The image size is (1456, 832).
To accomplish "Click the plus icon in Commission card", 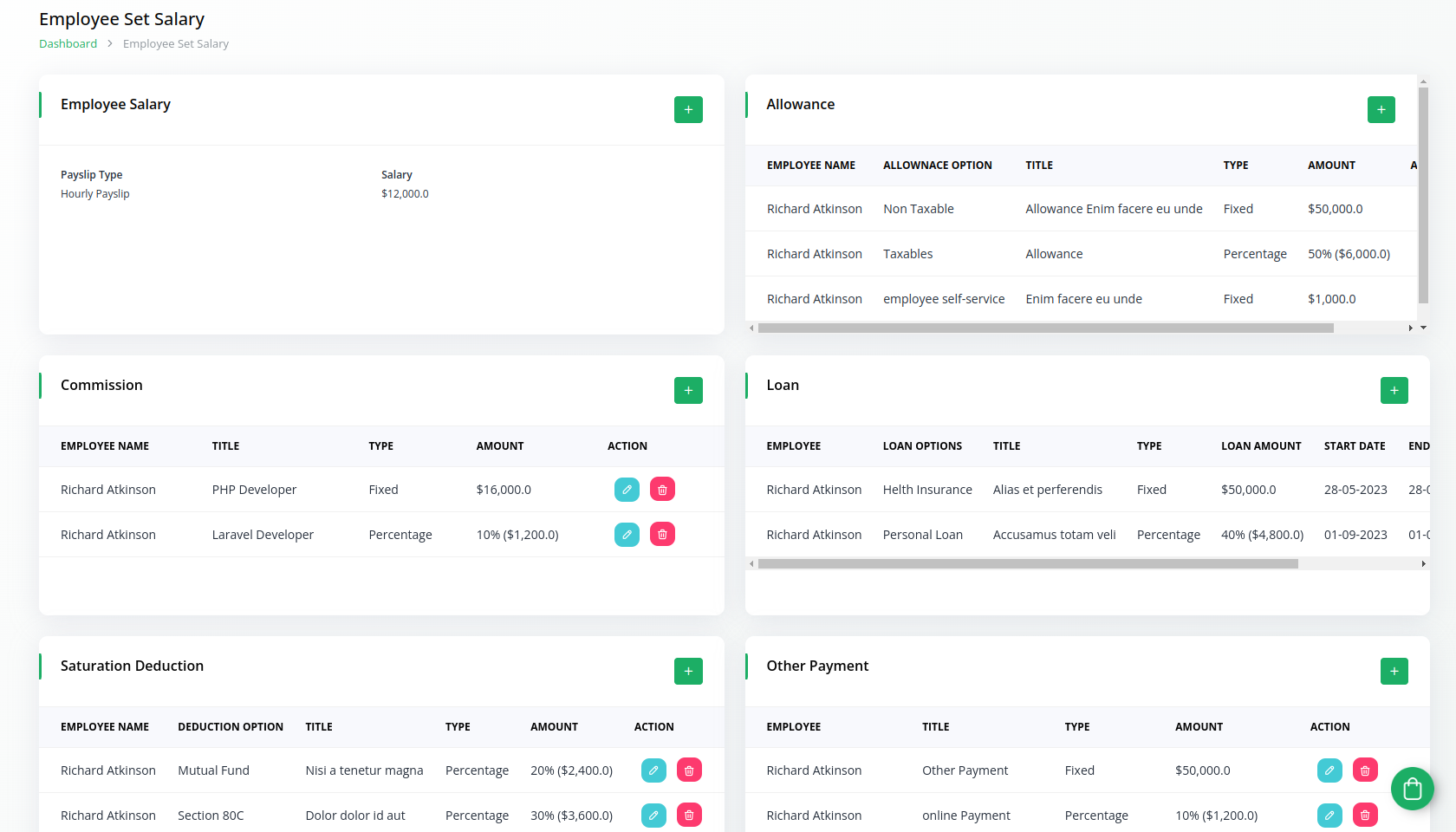I will coord(688,390).
